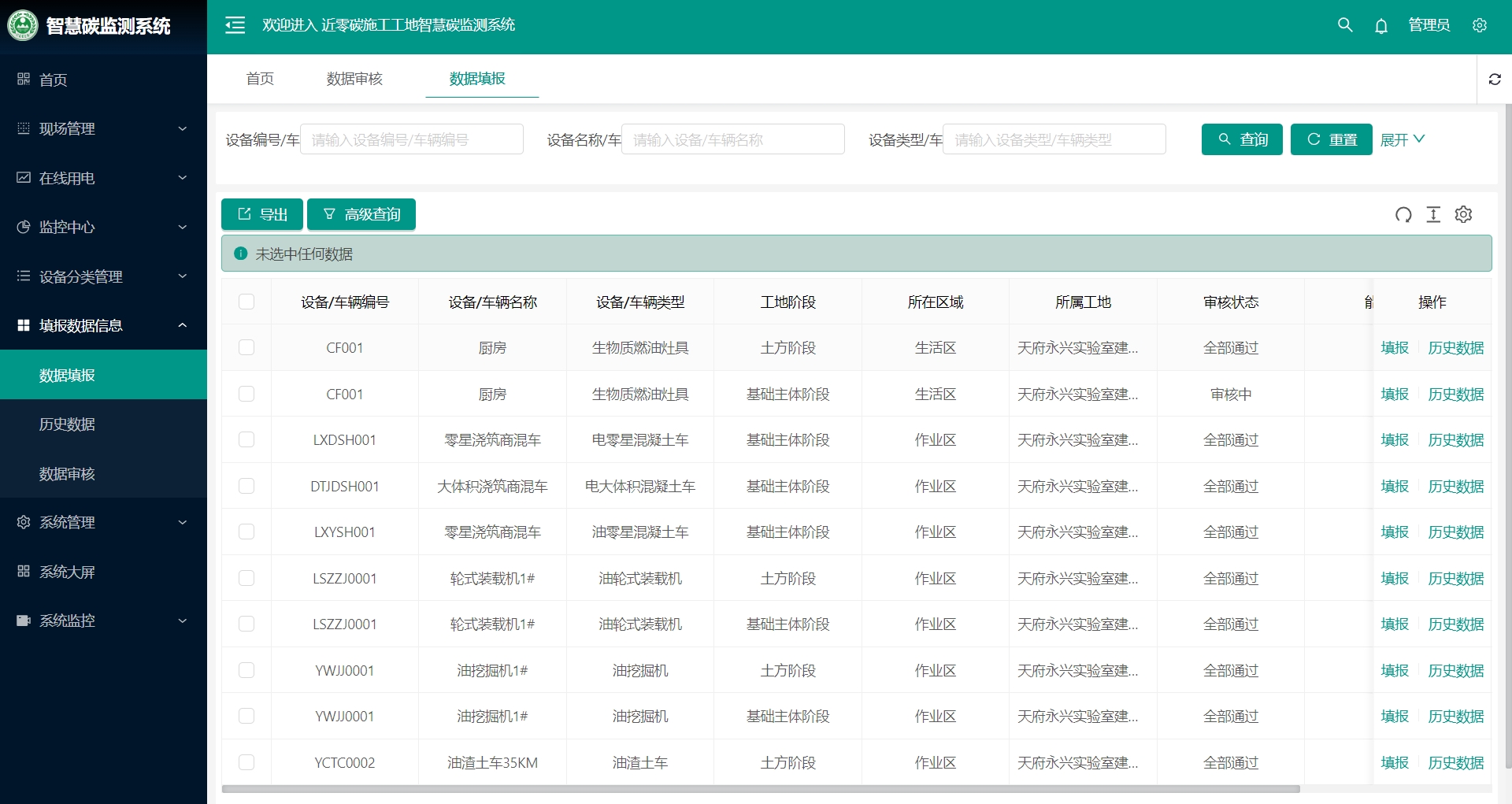Click the 查询 search button
This screenshot has height=804, width=1512.
point(1242,139)
